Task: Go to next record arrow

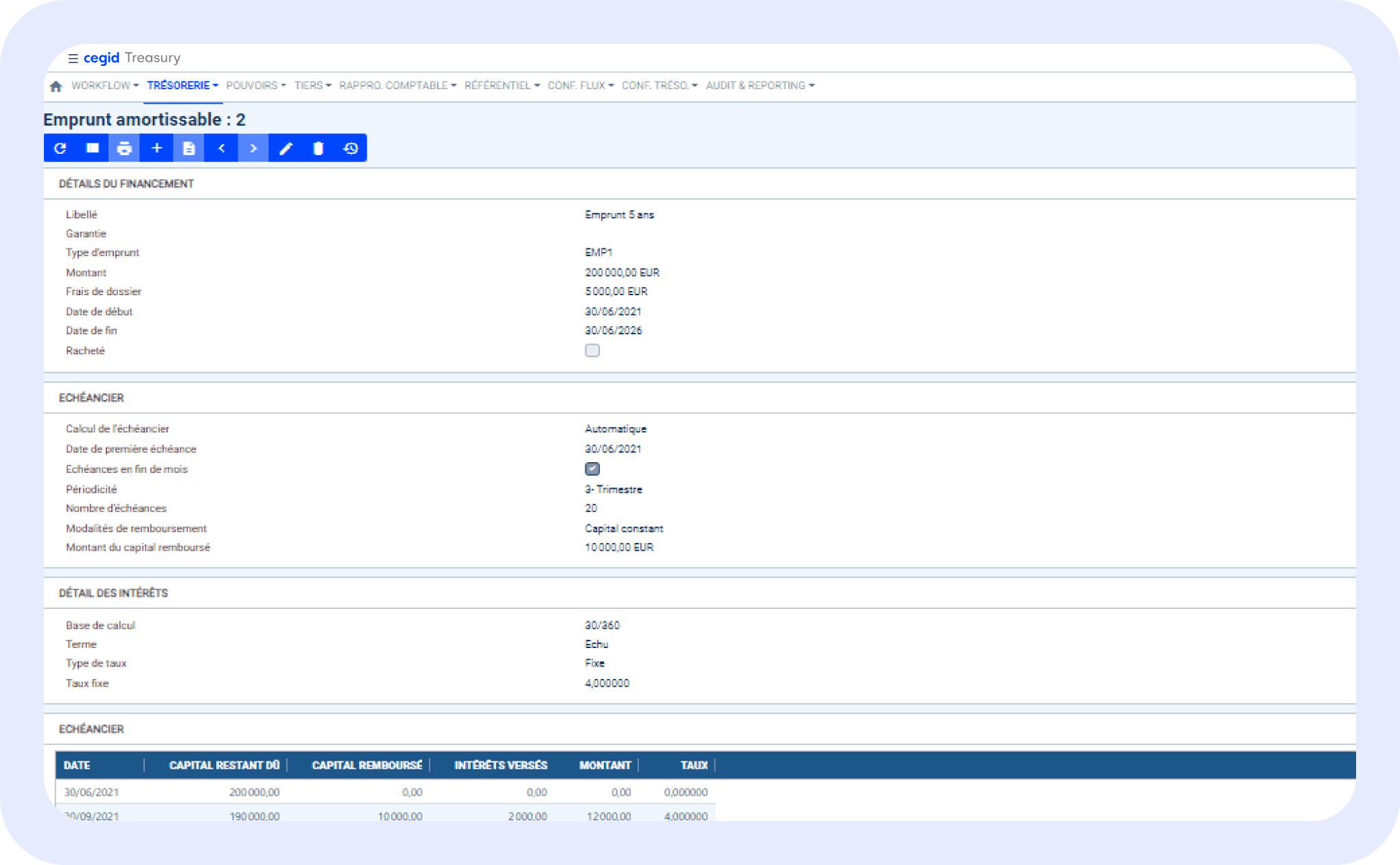Action: pyautogui.click(x=253, y=148)
